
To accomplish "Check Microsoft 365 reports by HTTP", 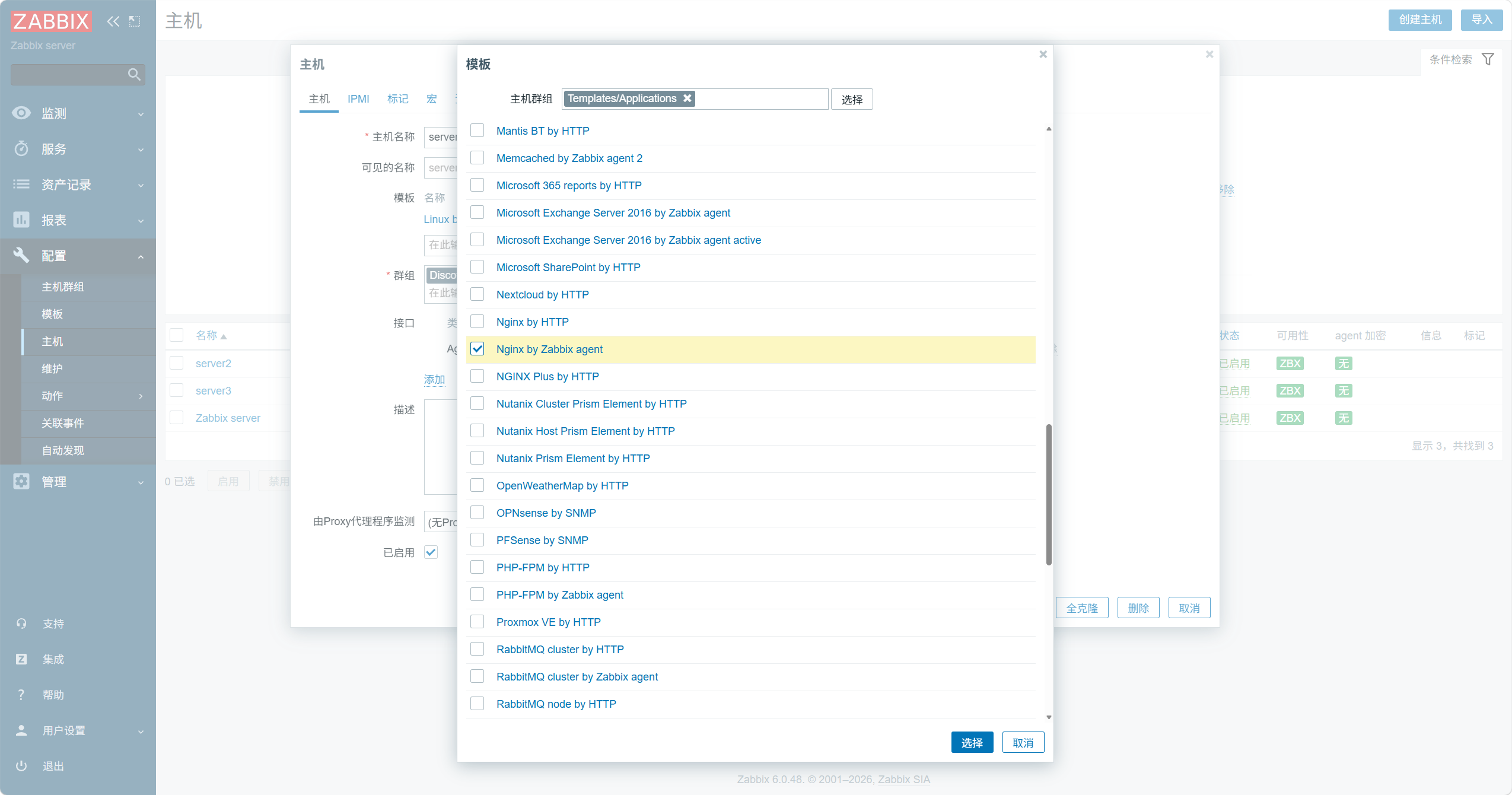I will (x=478, y=185).
